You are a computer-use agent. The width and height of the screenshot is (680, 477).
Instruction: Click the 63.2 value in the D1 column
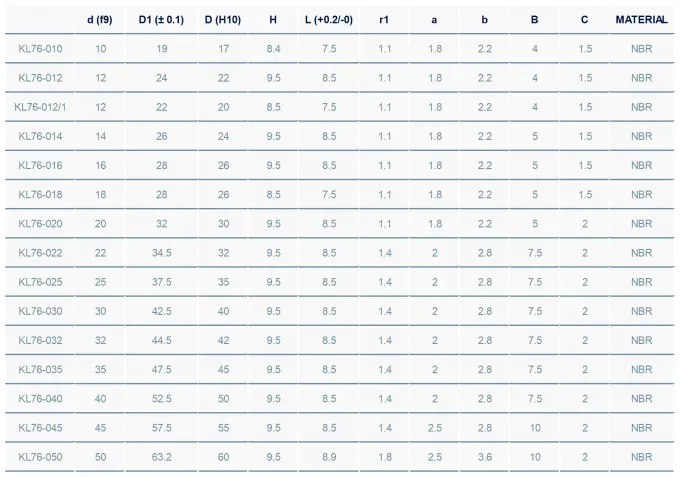[161, 457]
